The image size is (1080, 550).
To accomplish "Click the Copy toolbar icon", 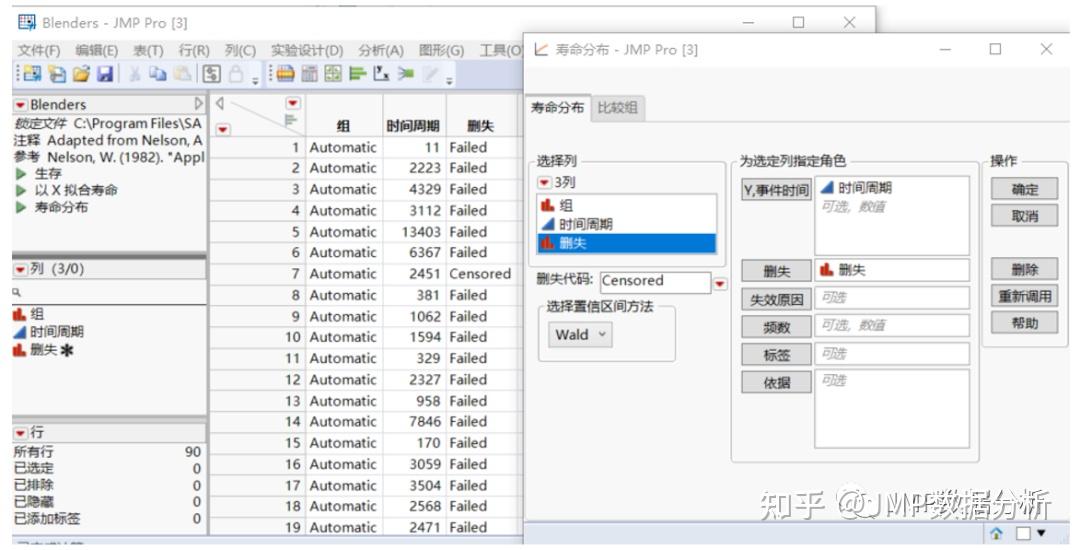I will click(158, 74).
